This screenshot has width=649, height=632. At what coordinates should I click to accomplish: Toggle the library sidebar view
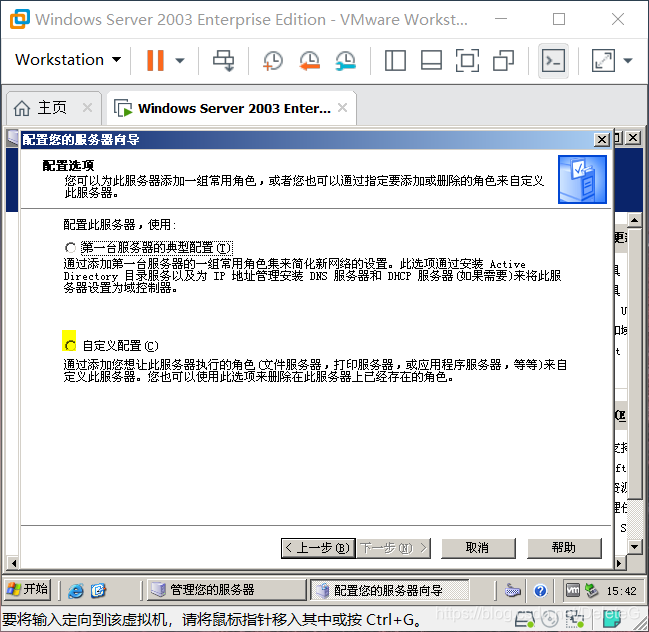(395, 60)
